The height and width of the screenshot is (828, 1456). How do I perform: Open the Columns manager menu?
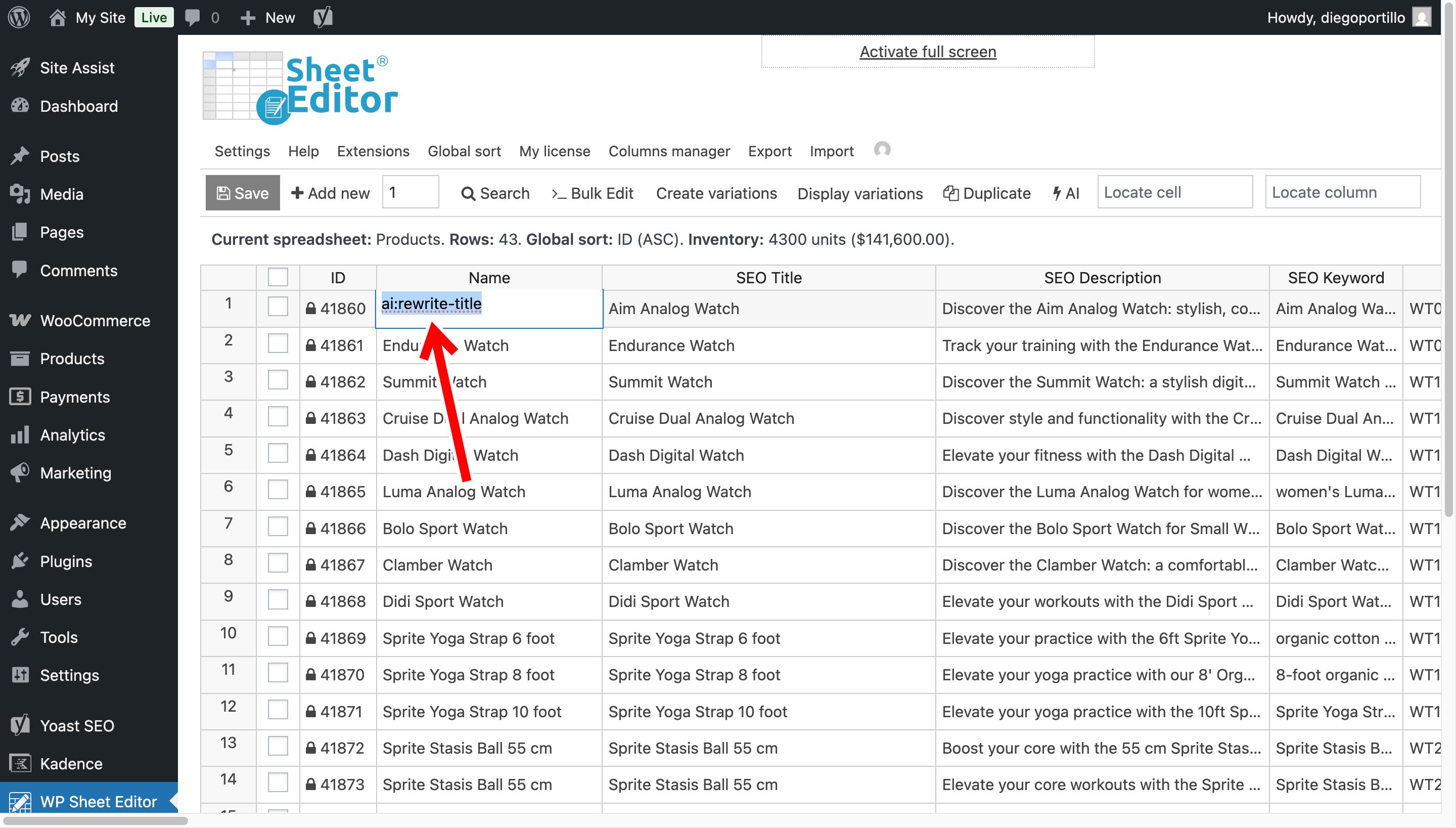[x=669, y=151]
